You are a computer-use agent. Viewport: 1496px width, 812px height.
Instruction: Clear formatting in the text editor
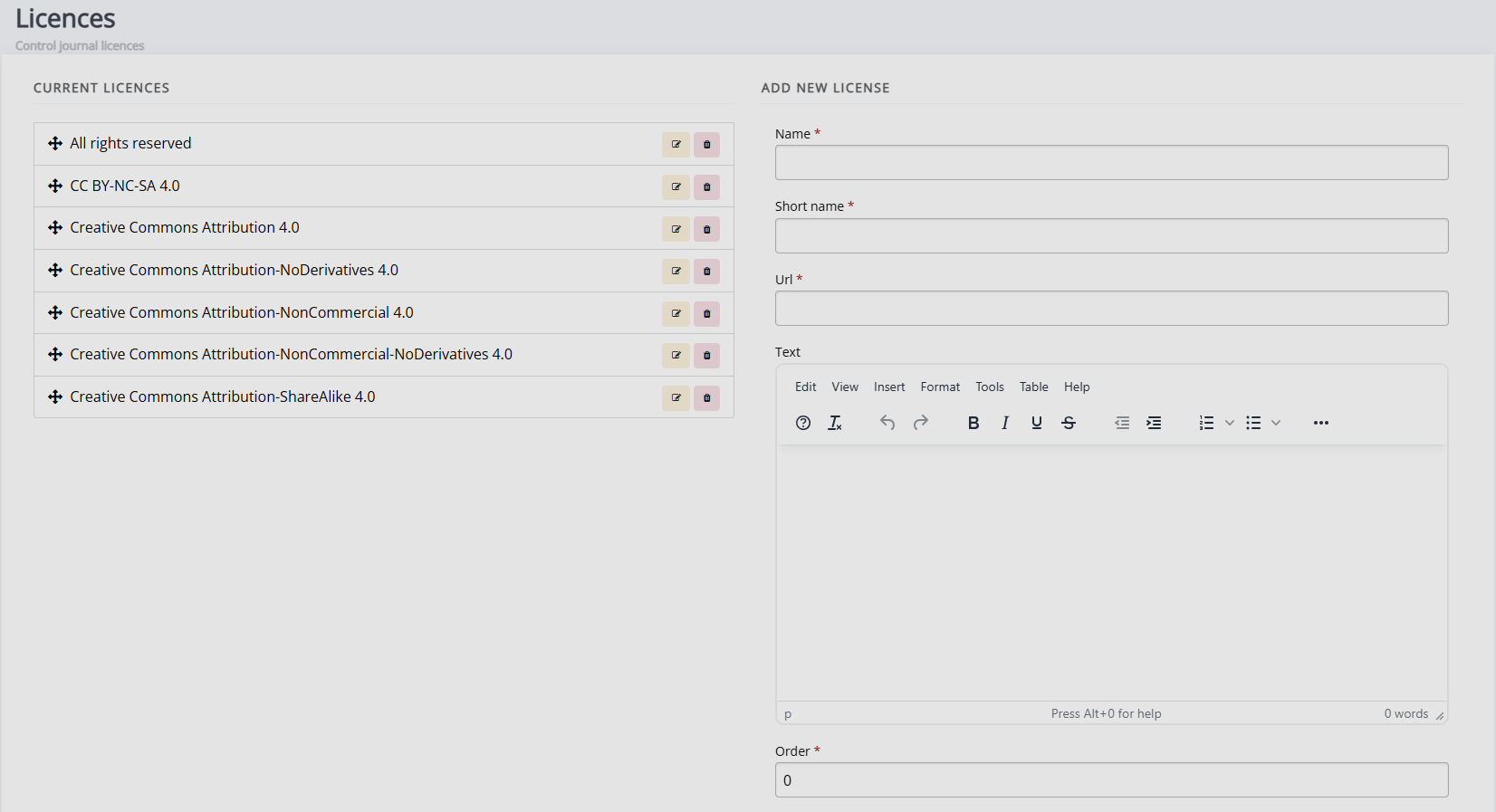pyautogui.click(x=835, y=423)
